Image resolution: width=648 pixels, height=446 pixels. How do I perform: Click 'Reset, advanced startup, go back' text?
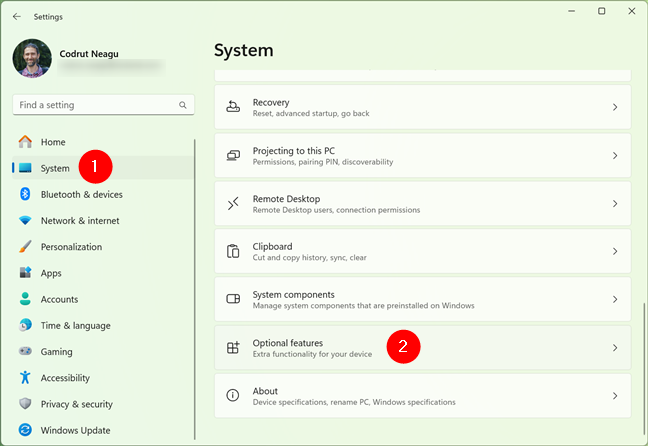[x=311, y=113]
